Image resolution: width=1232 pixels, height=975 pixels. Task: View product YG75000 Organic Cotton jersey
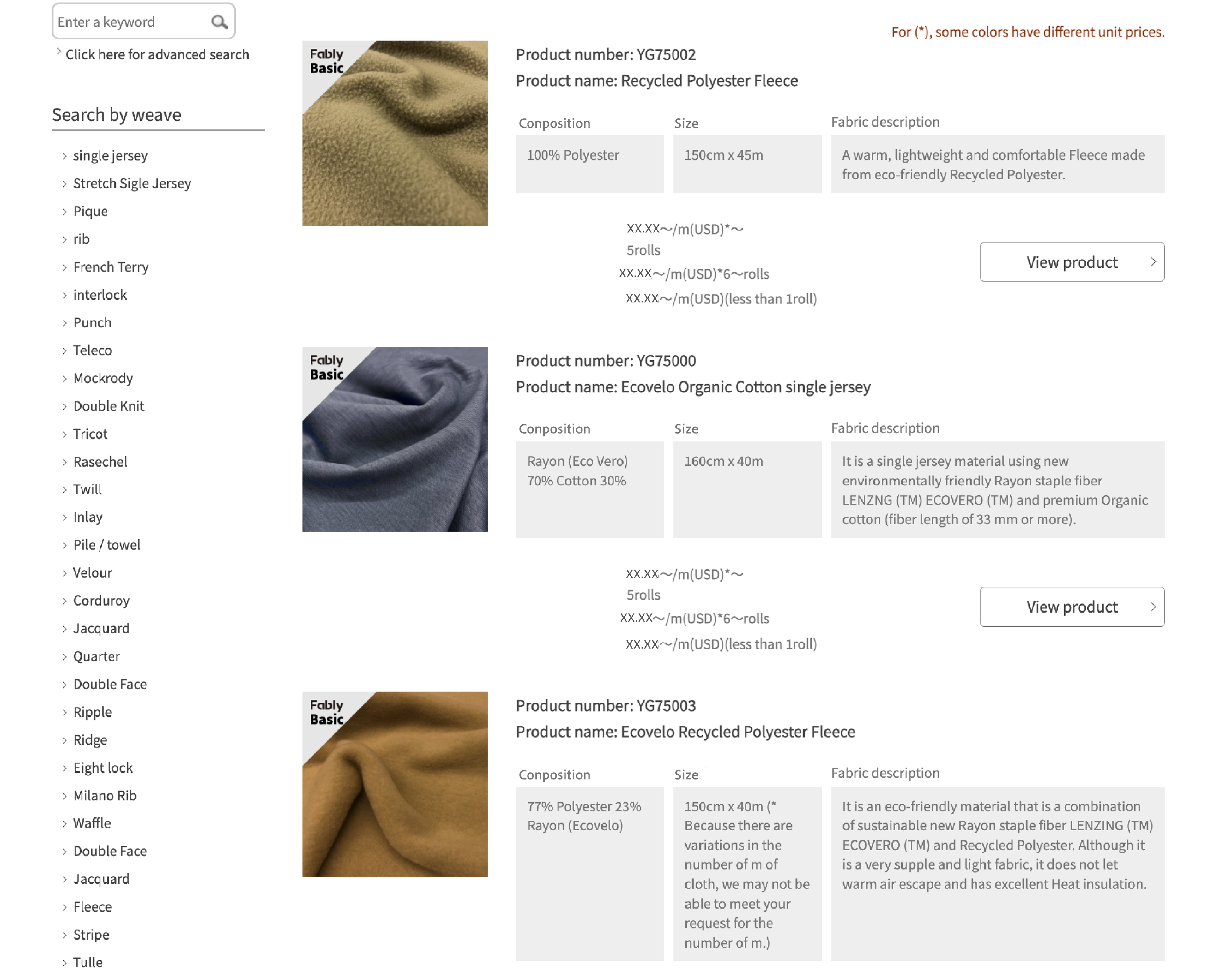1071,607
